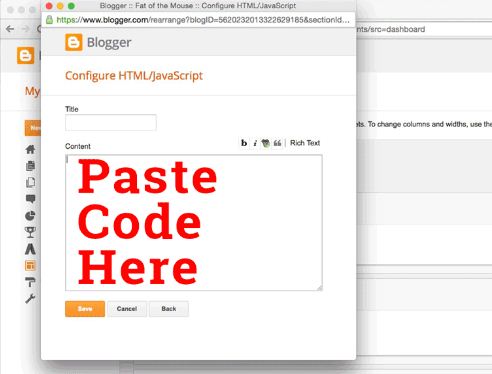This screenshot has width=492, height=374.
Task: Open Comments icon in background sidebar
Action: coord(30,199)
